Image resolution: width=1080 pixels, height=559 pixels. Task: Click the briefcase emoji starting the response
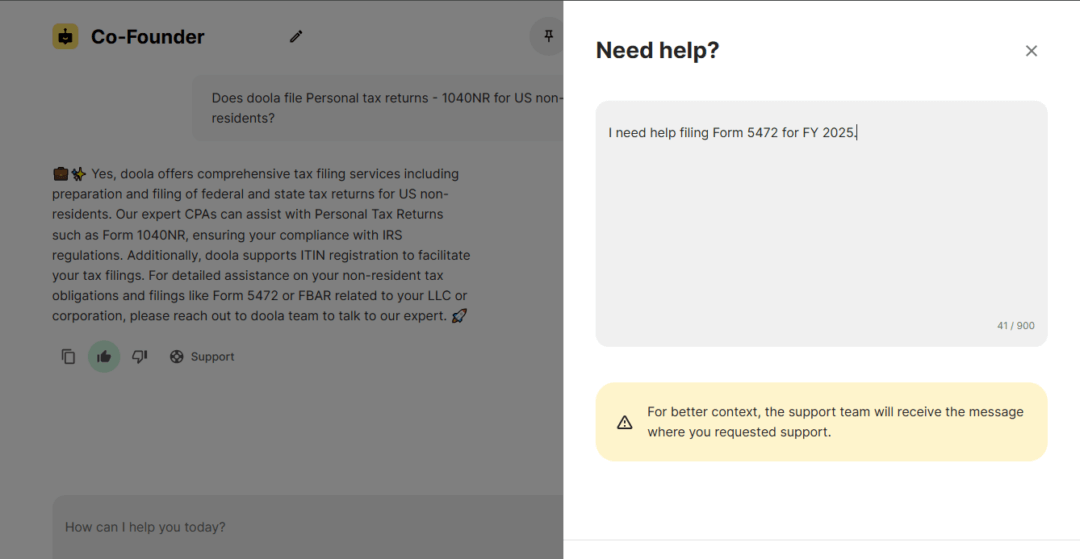[60, 174]
